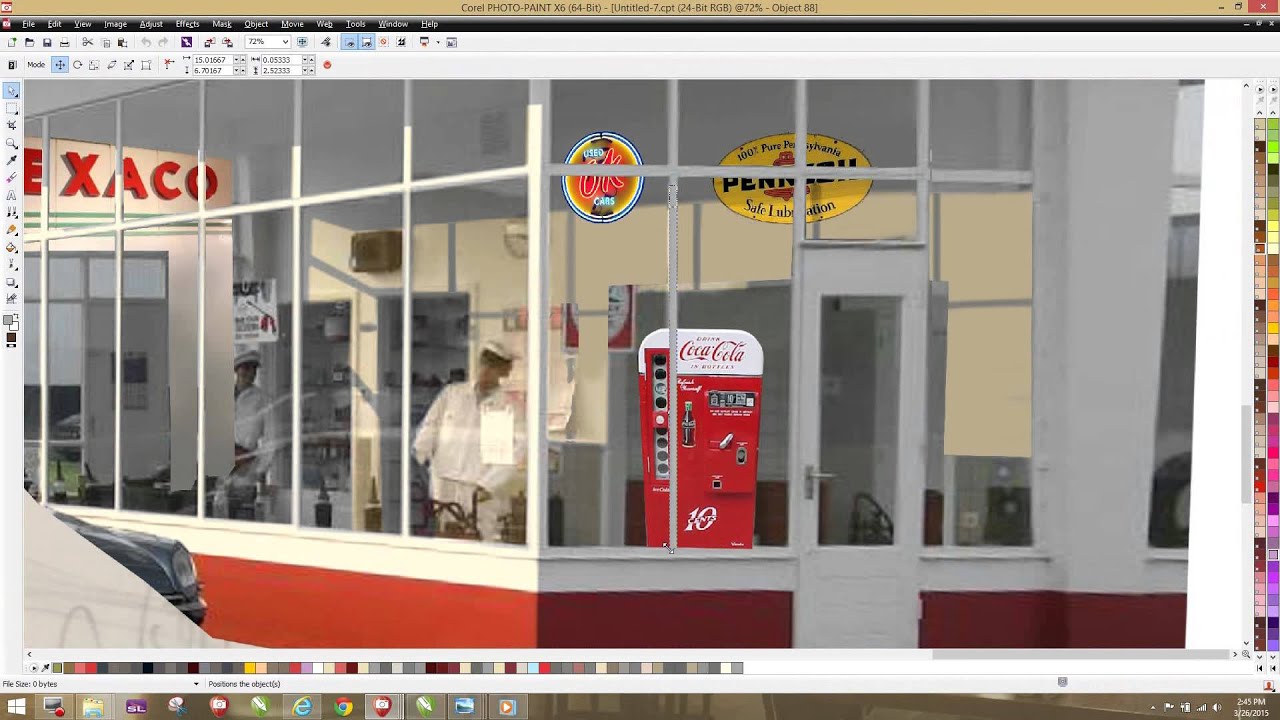
Task: Open the Object menu
Action: tap(256, 24)
